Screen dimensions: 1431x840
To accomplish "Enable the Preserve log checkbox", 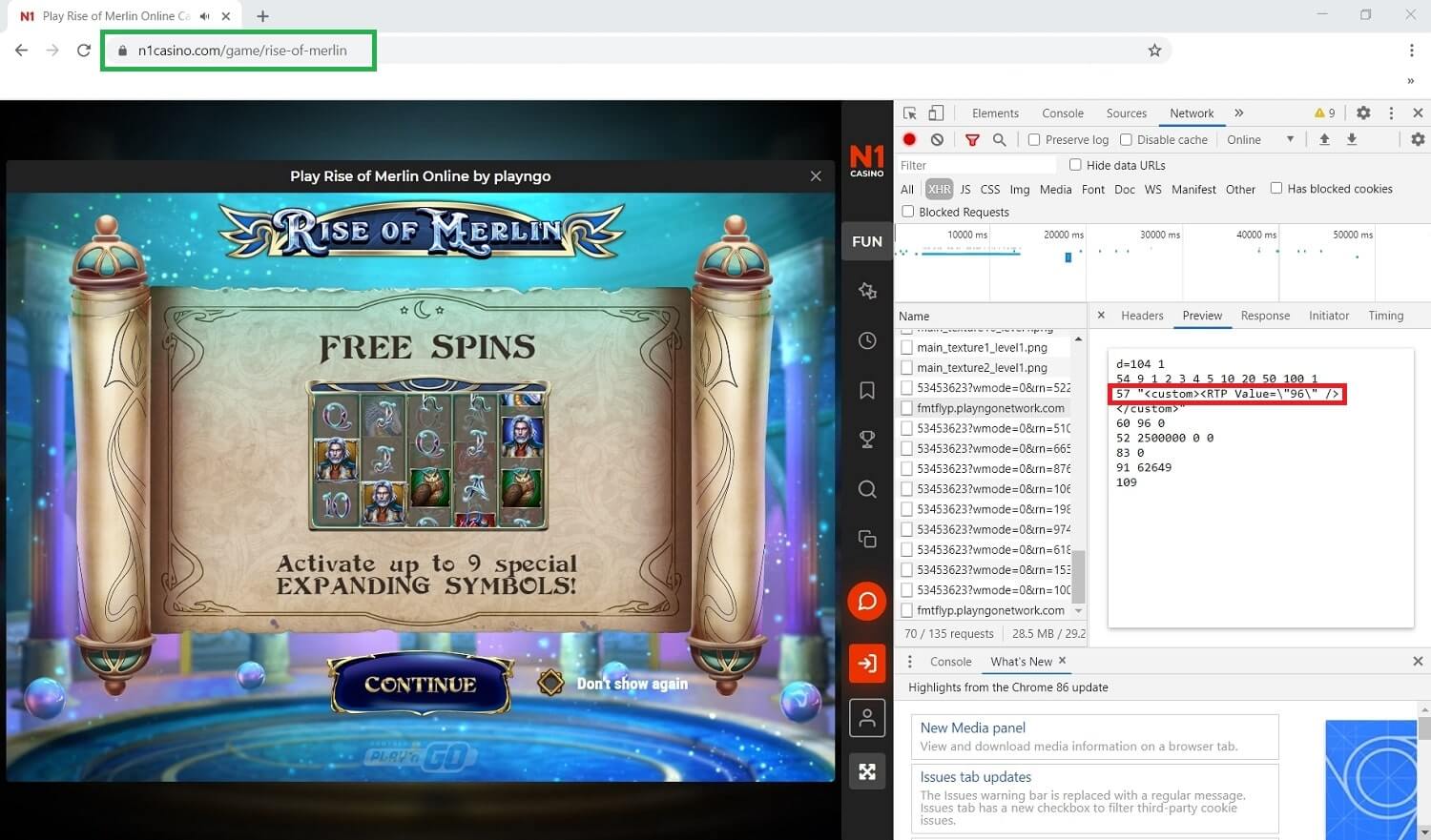I will point(1034,139).
